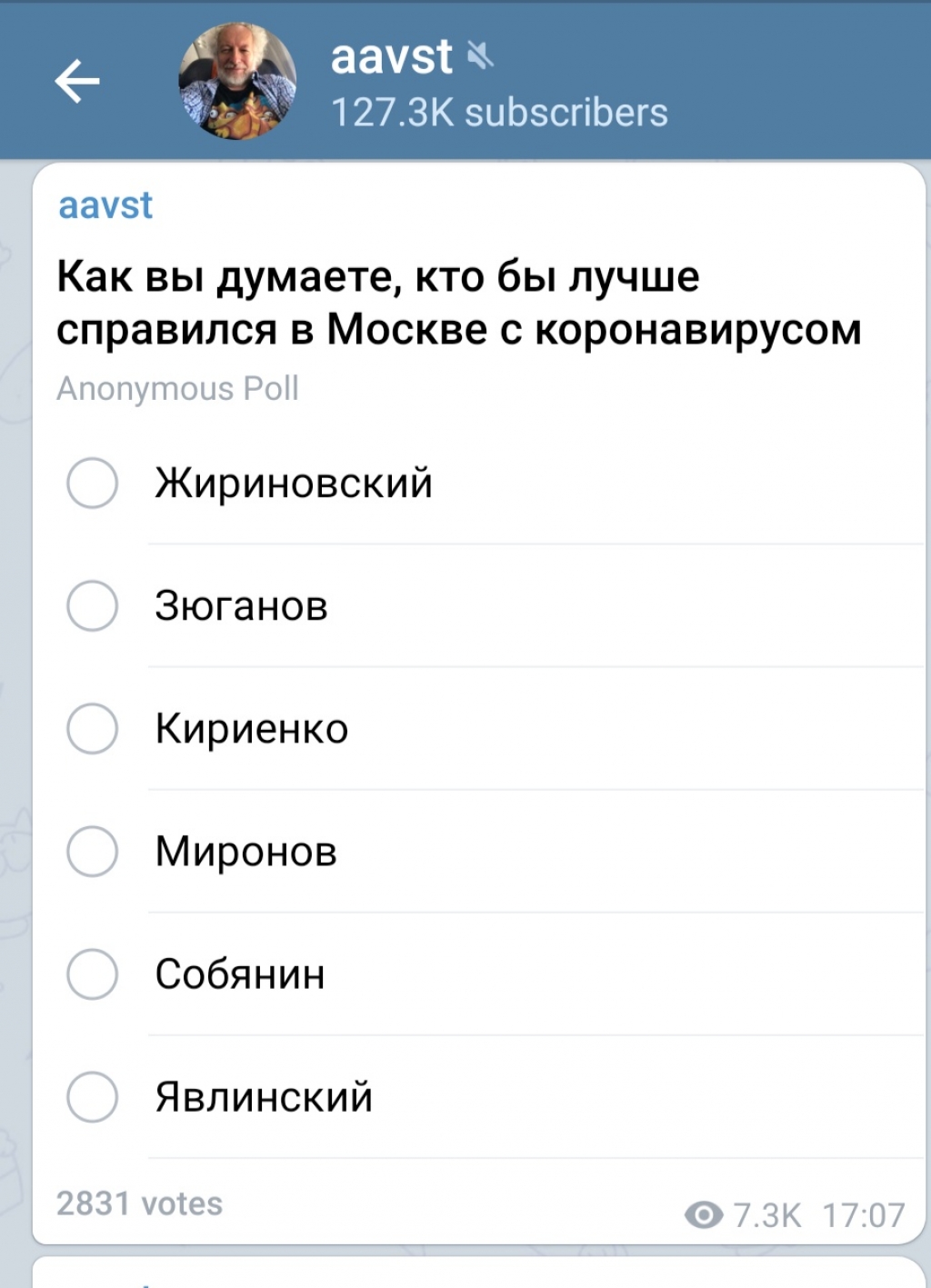The width and height of the screenshot is (931, 1288).
Task: Tap the muted speaker icon
Action: 480,56
